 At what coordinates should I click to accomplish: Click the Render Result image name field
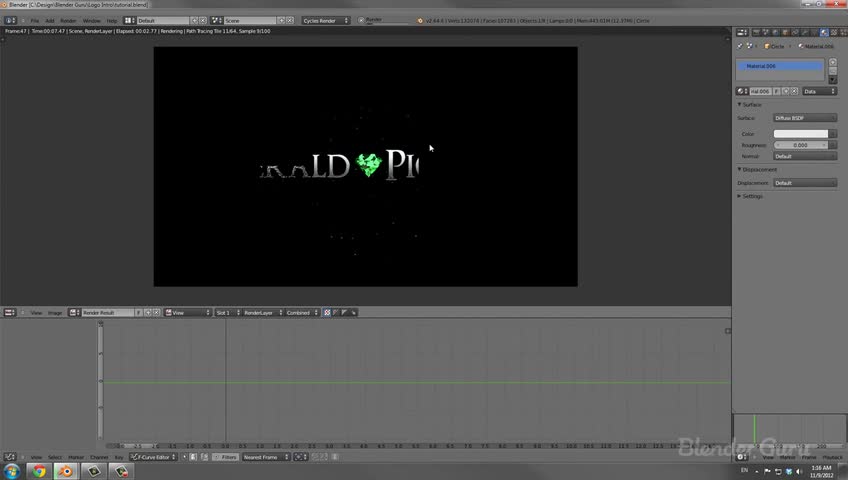click(x=108, y=312)
